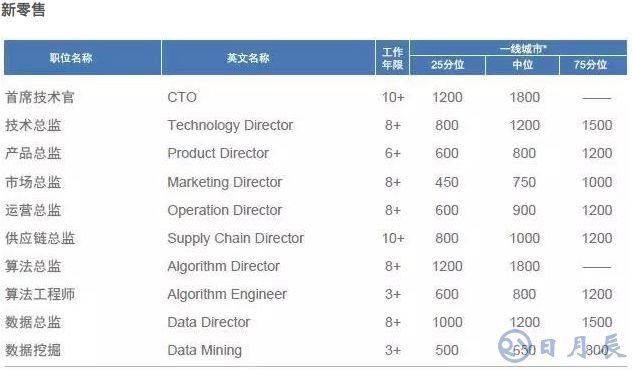Click the watermark logo icon
Viewport: 633px width, 370px height.
pyautogui.click(x=514, y=345)
